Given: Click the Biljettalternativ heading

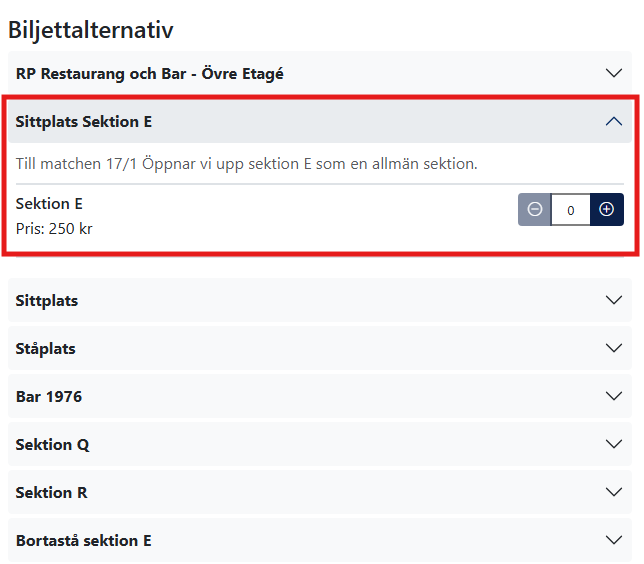Looking at the screenshot, I should pyautogui.click(x=91, y=29).
